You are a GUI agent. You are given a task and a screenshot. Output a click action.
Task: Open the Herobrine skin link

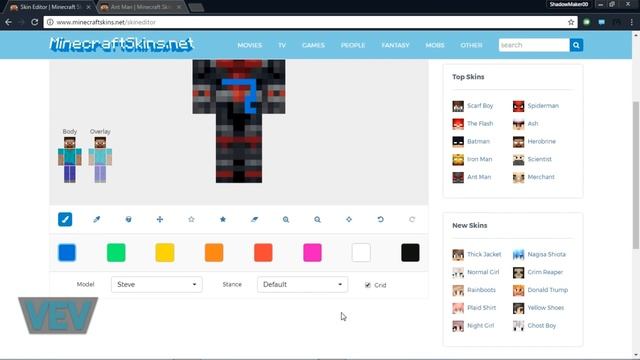tap(542, 142)
